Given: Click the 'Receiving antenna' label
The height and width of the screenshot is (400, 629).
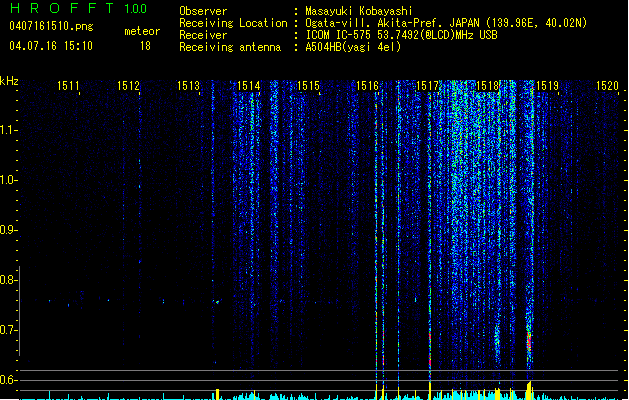Looking at the screenshot, I should pyautogui.click(x=230, y=47).
